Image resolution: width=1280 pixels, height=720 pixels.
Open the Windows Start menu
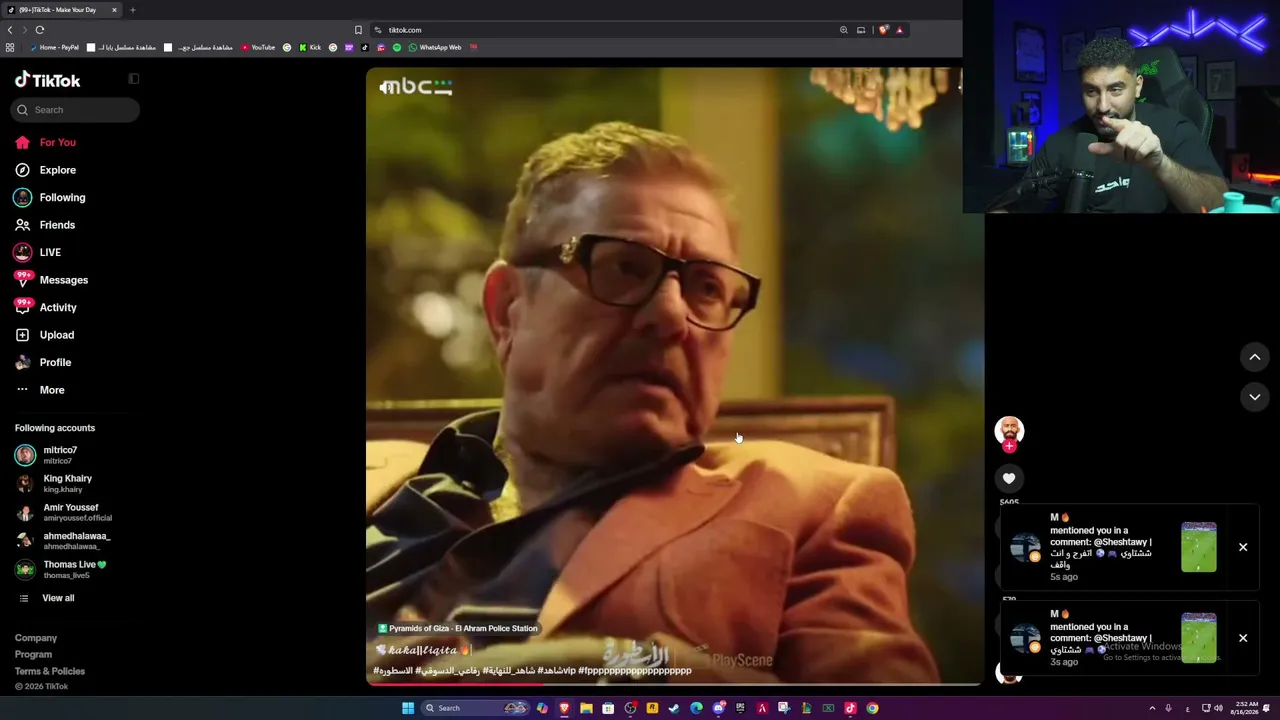[x=408, y=708]
